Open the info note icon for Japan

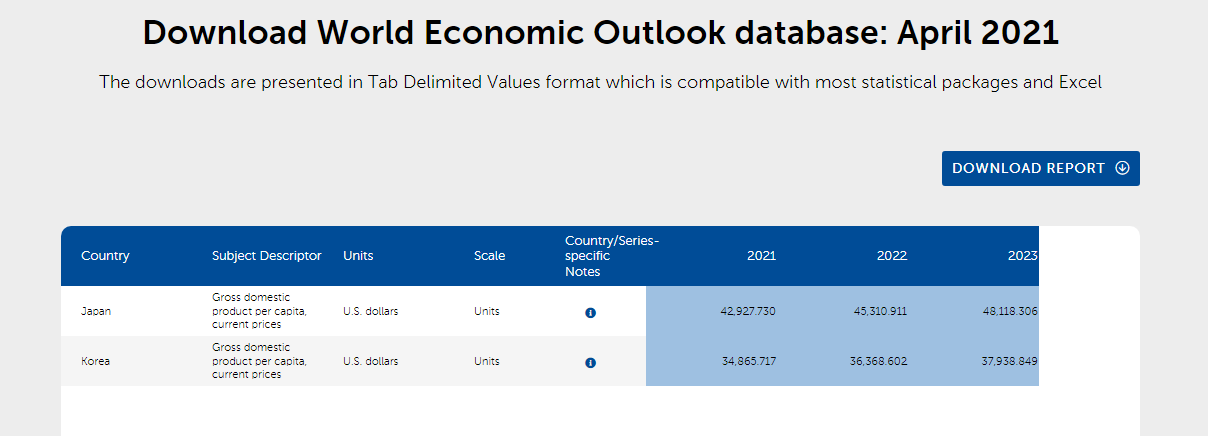590,313
